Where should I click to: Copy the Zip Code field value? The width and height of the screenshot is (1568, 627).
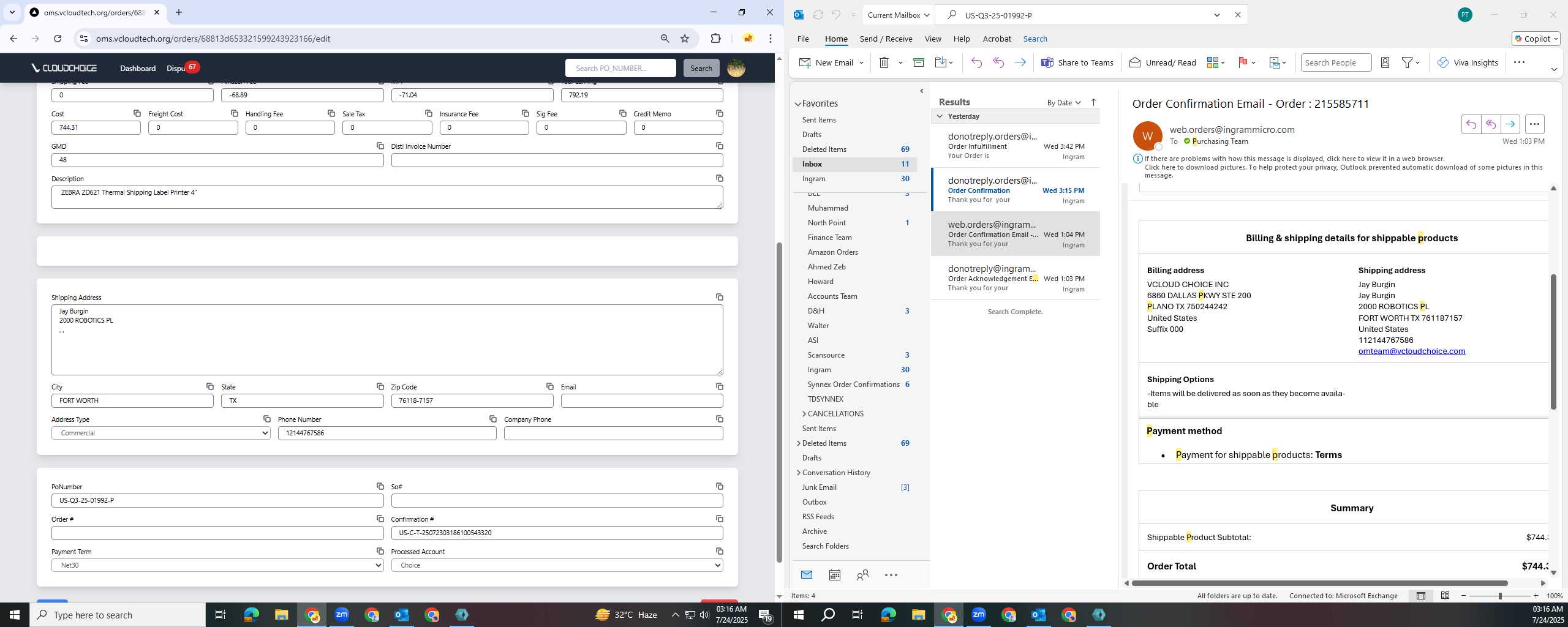click(549, 386)
